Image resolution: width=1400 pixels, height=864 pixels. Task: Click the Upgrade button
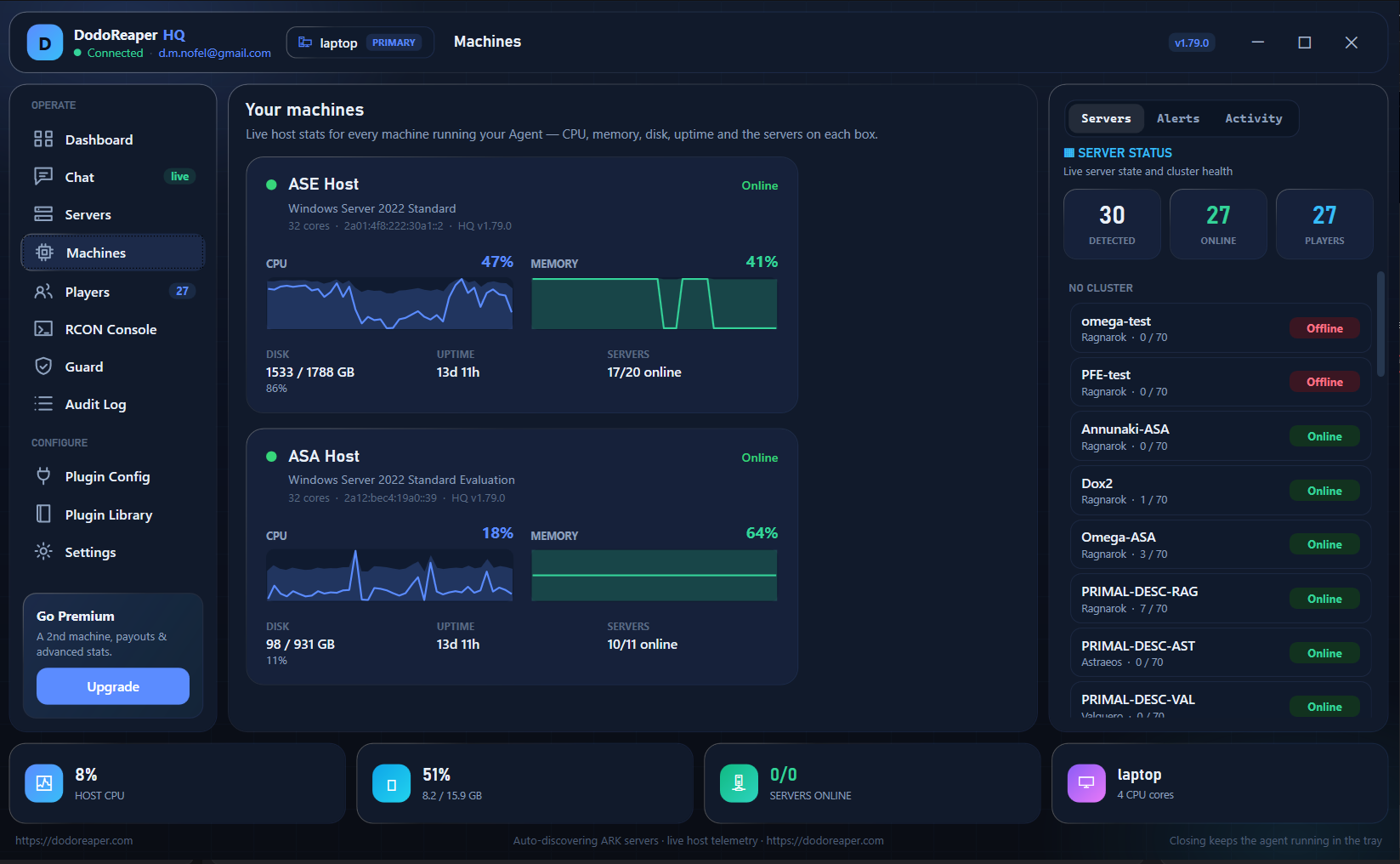tap(113, 686)
